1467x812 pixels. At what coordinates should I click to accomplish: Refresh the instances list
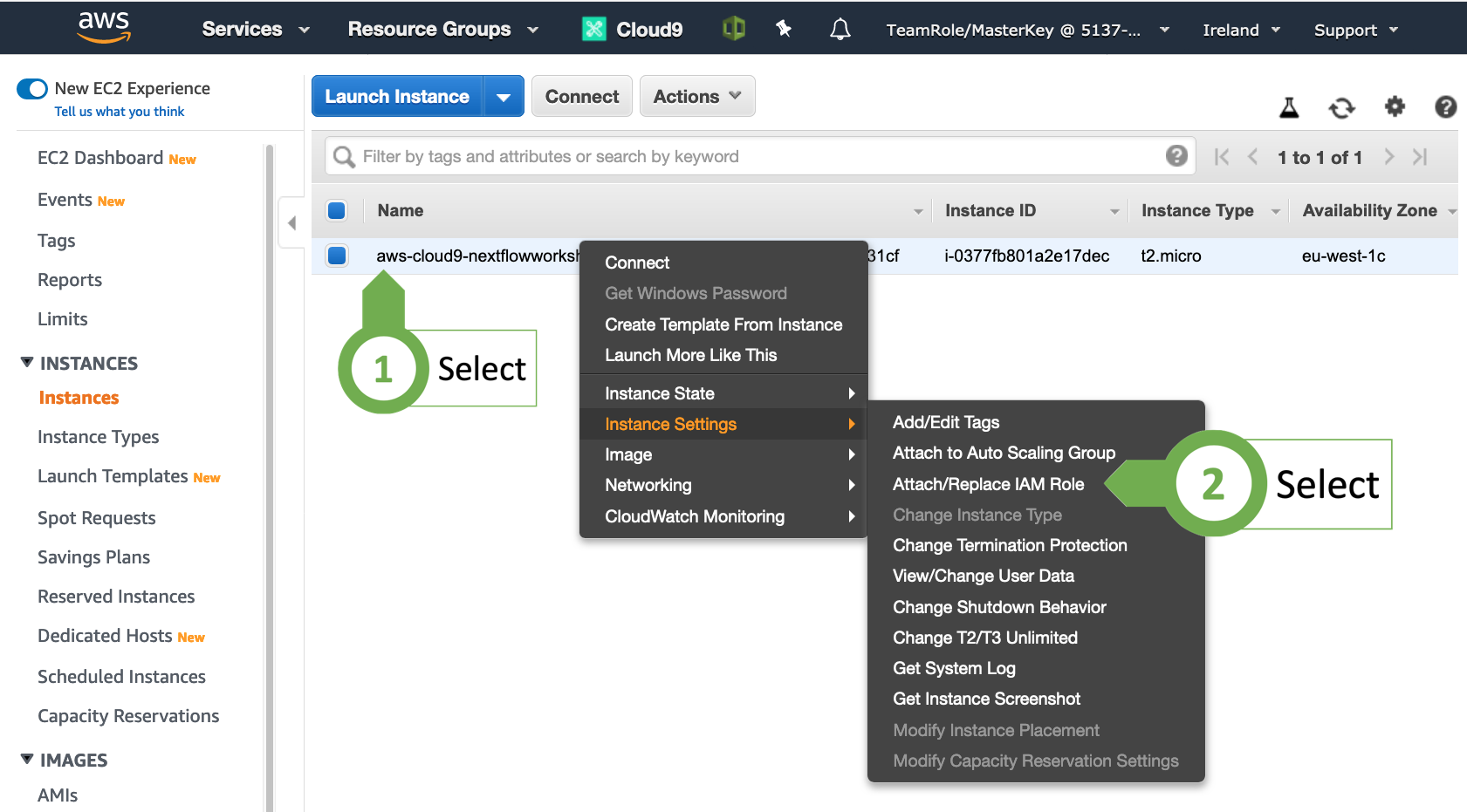(x=1341, y=108)
